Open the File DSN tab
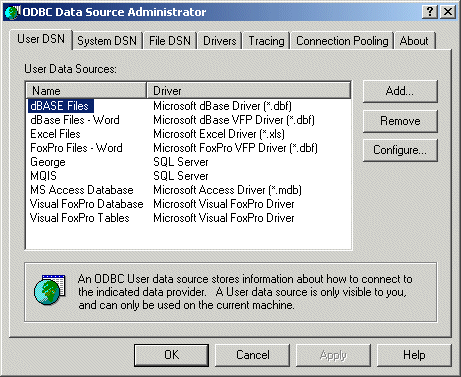This screenshot has height=377, width=461. pyautogui.click(x=170, y=41)
